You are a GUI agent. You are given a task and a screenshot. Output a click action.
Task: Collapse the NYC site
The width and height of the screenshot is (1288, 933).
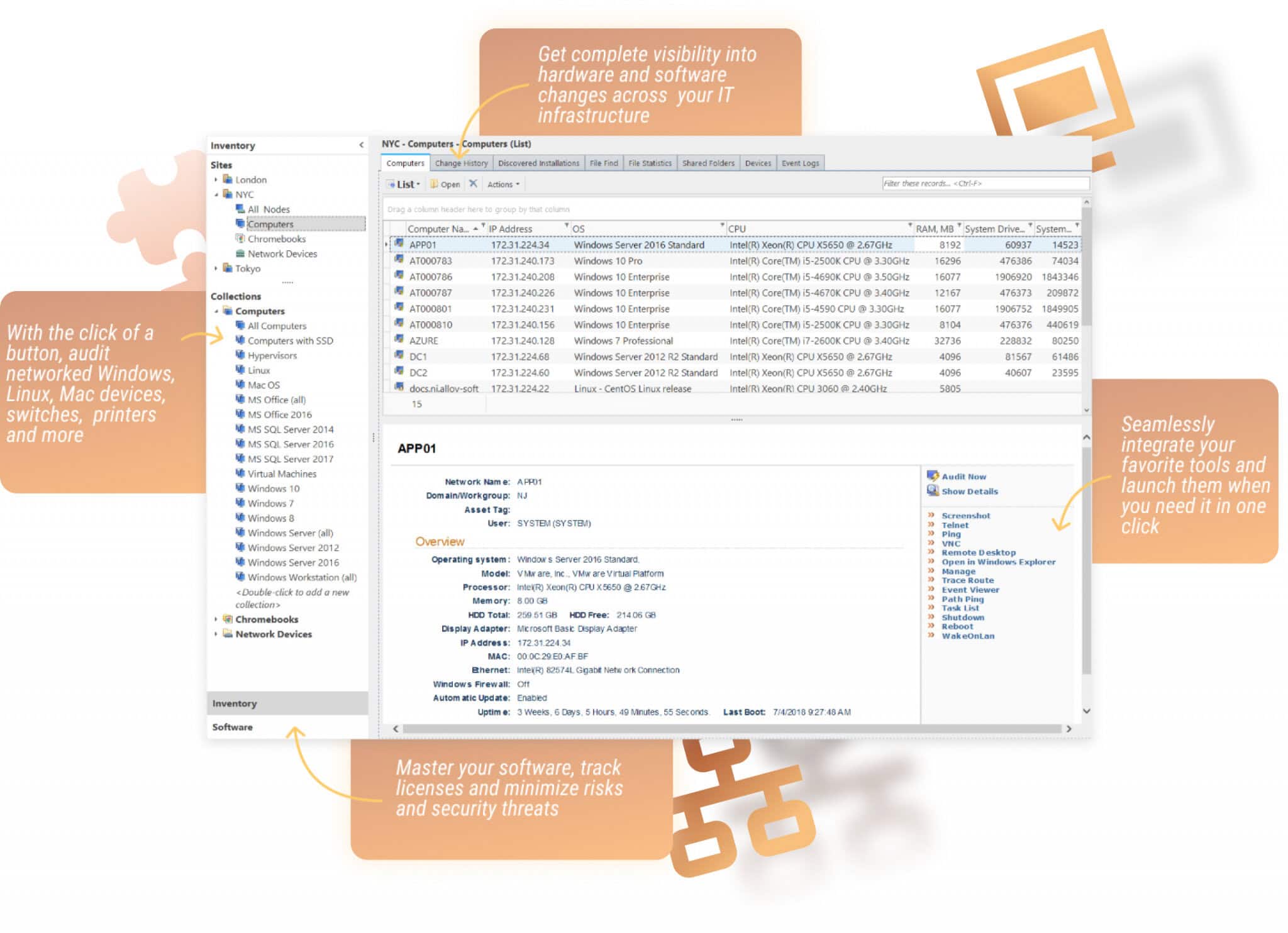click(x=216, y=194)
